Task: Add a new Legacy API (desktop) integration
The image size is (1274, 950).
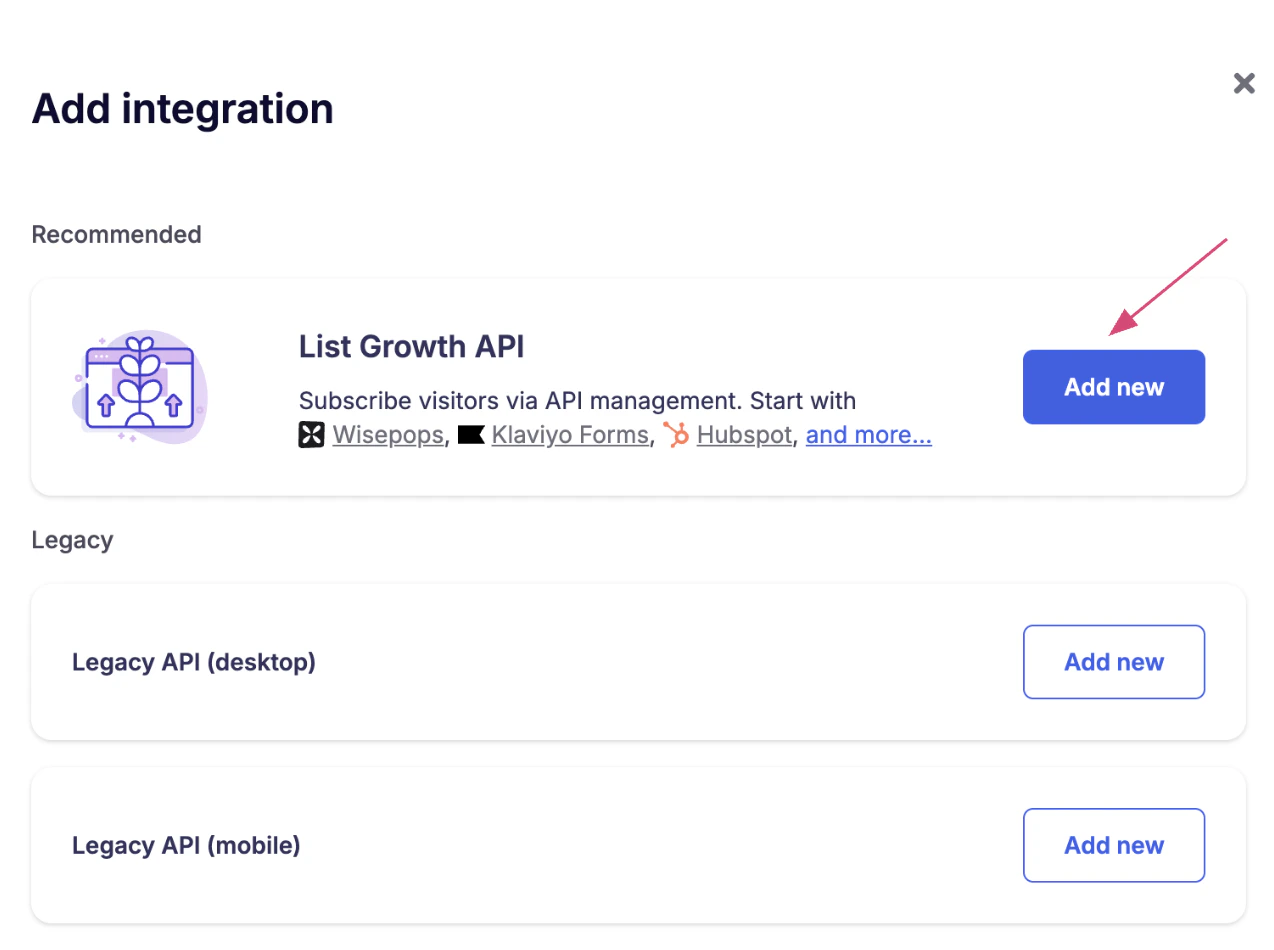Action: [1113, 661]
